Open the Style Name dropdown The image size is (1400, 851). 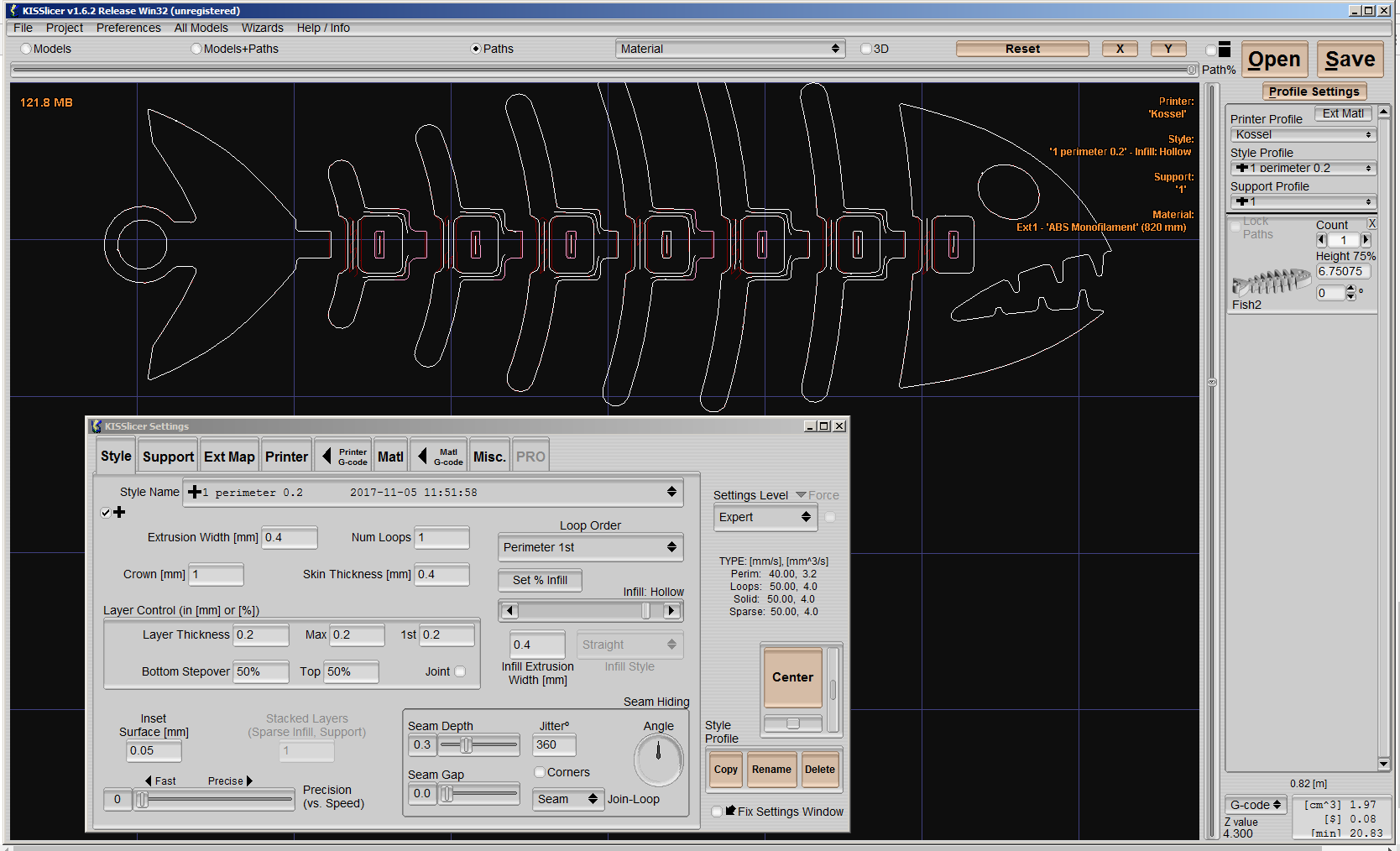pyautogui.click(x=433, y=493)
